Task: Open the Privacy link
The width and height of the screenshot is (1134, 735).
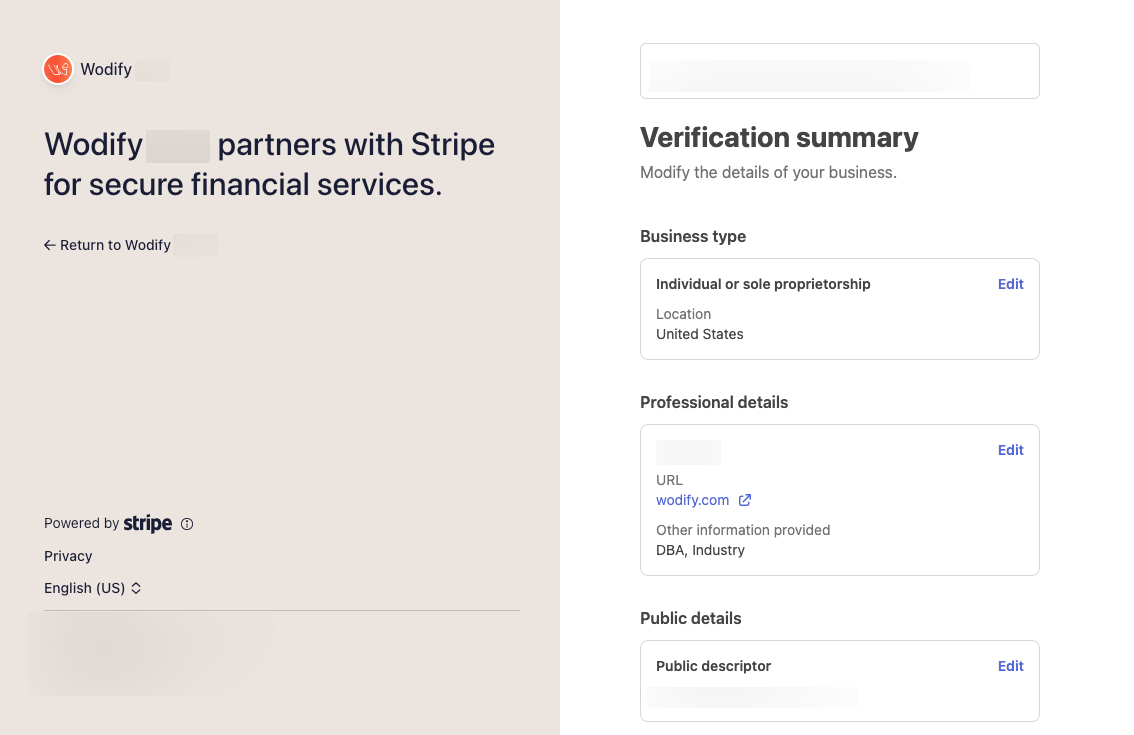Action: click(68, 556)
